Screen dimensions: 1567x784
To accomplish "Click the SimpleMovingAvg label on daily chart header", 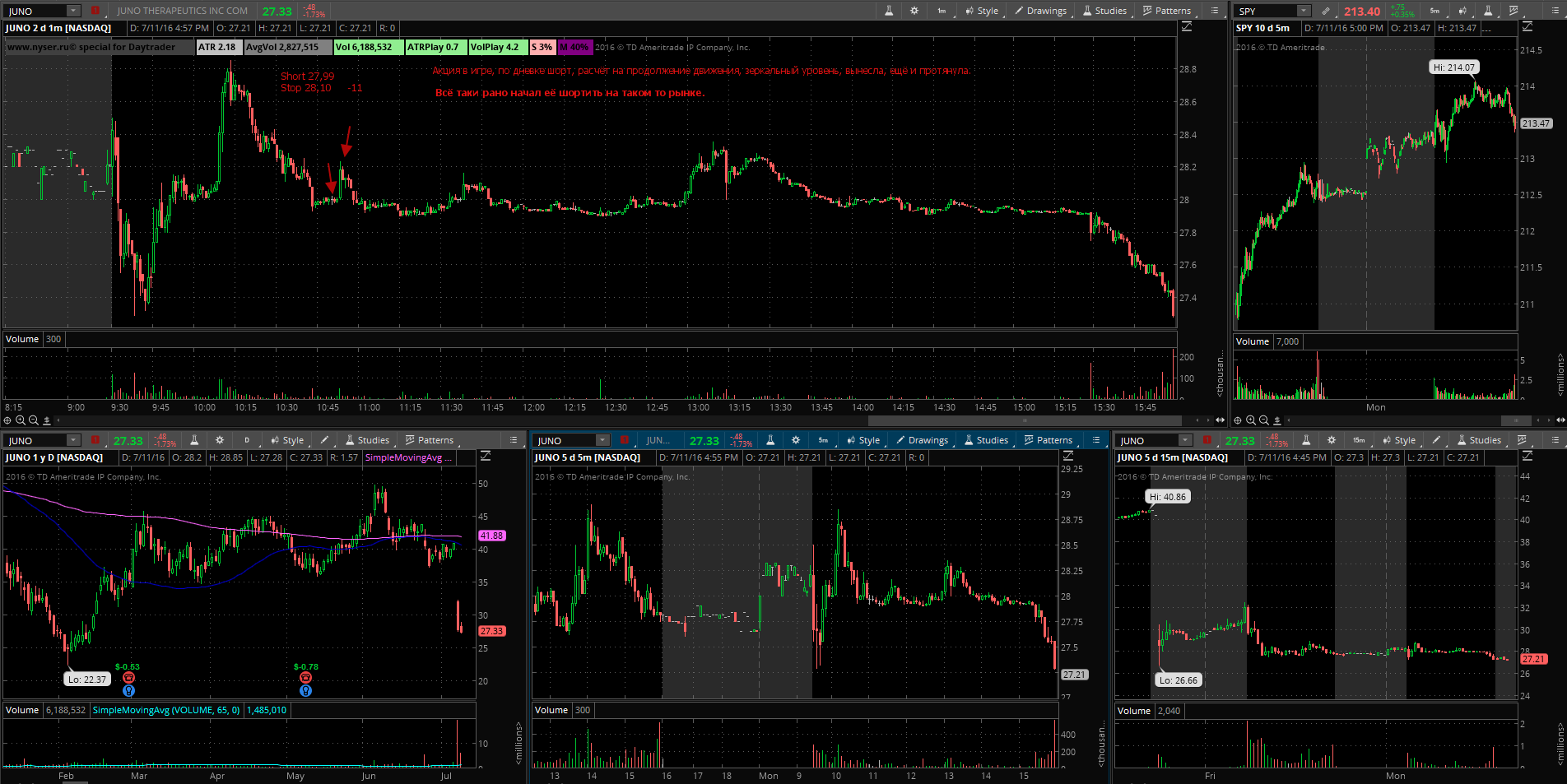I will (408, 457).
